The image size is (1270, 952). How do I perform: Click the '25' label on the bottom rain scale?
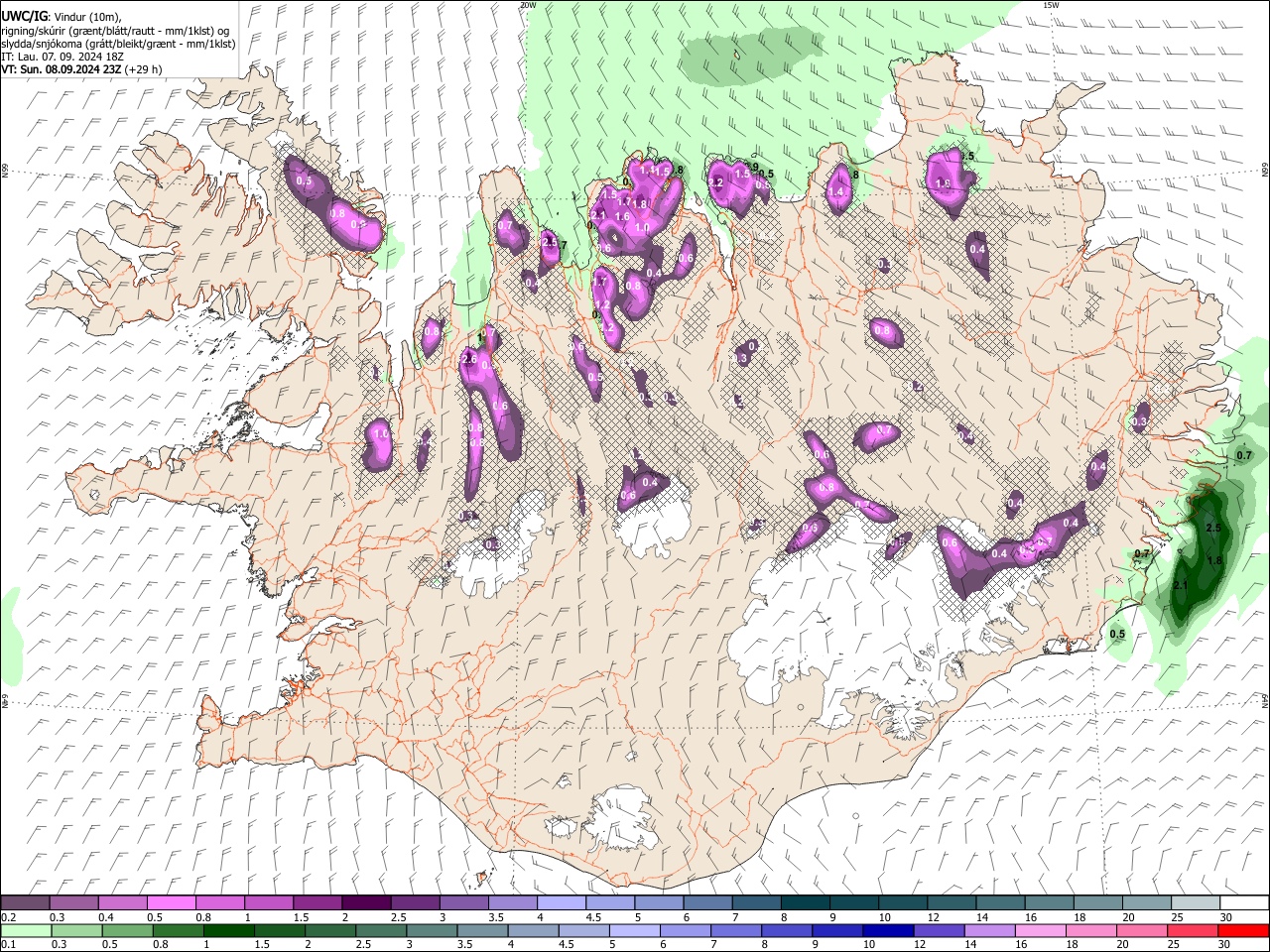pos(1176,945)
